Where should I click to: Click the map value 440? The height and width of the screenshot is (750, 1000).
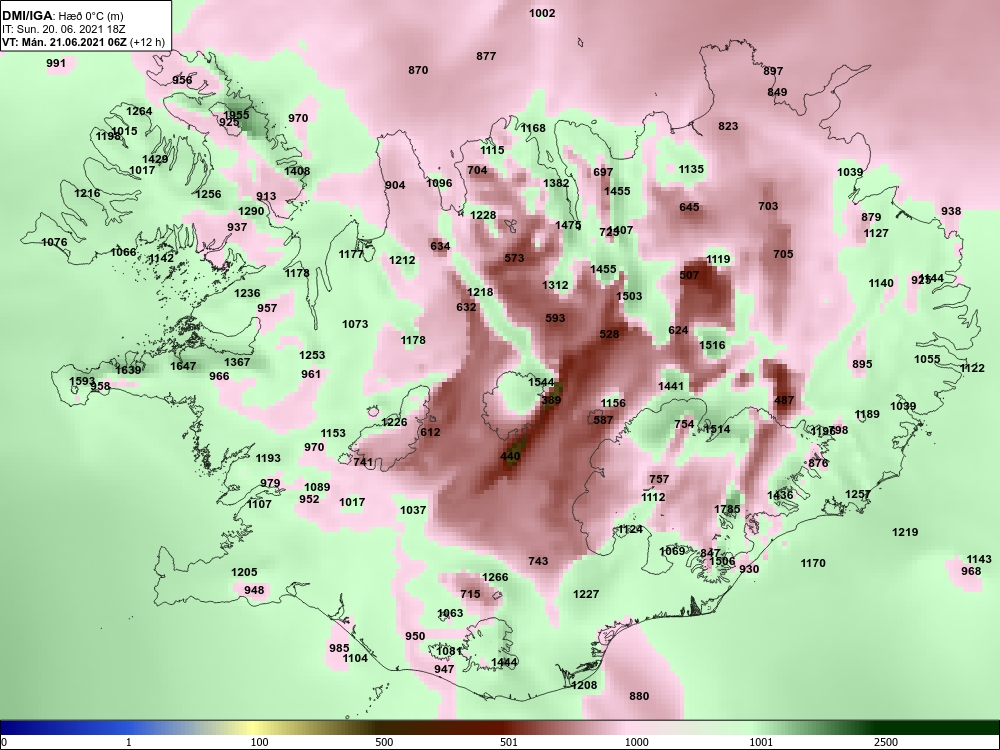coord(510,456)
